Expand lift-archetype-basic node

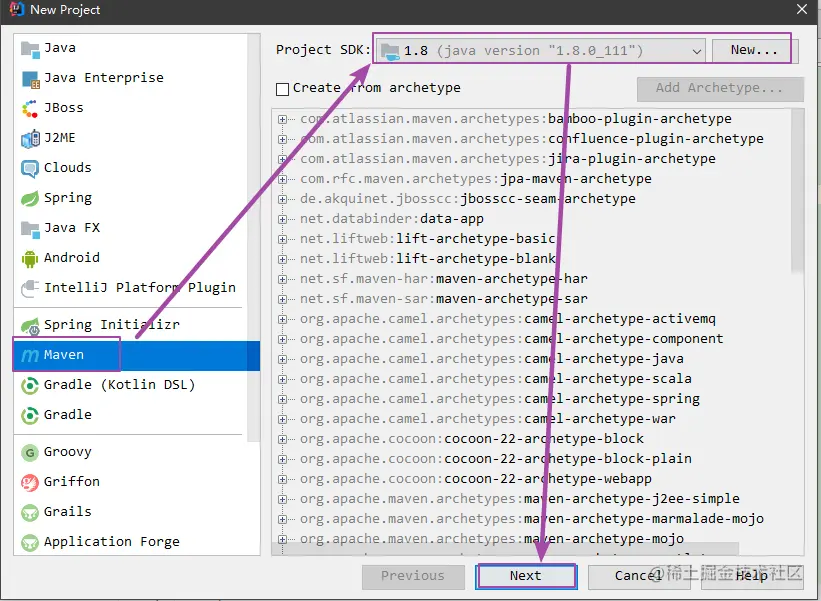[282, 239]
